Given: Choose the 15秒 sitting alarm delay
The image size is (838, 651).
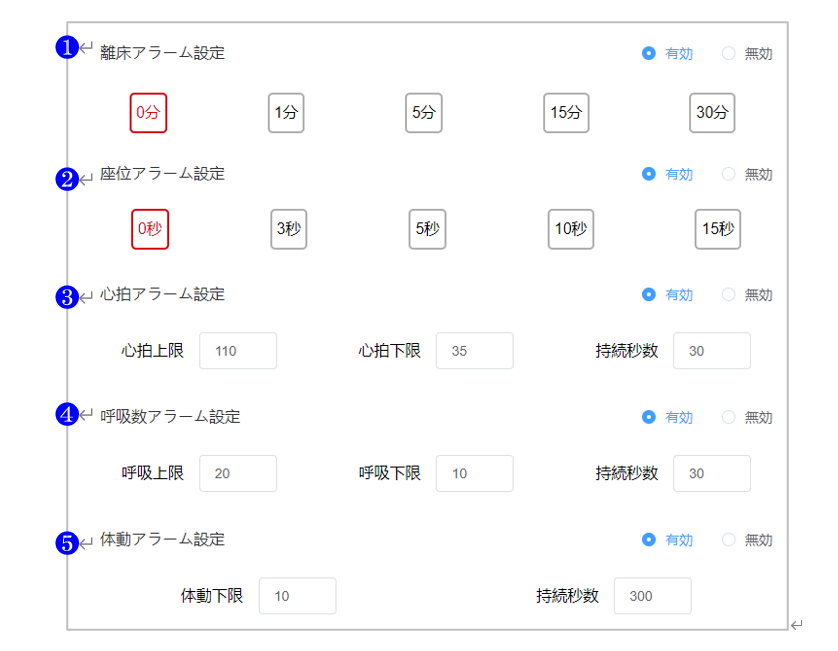Looking at the screenshot, I should click(718, 229).
